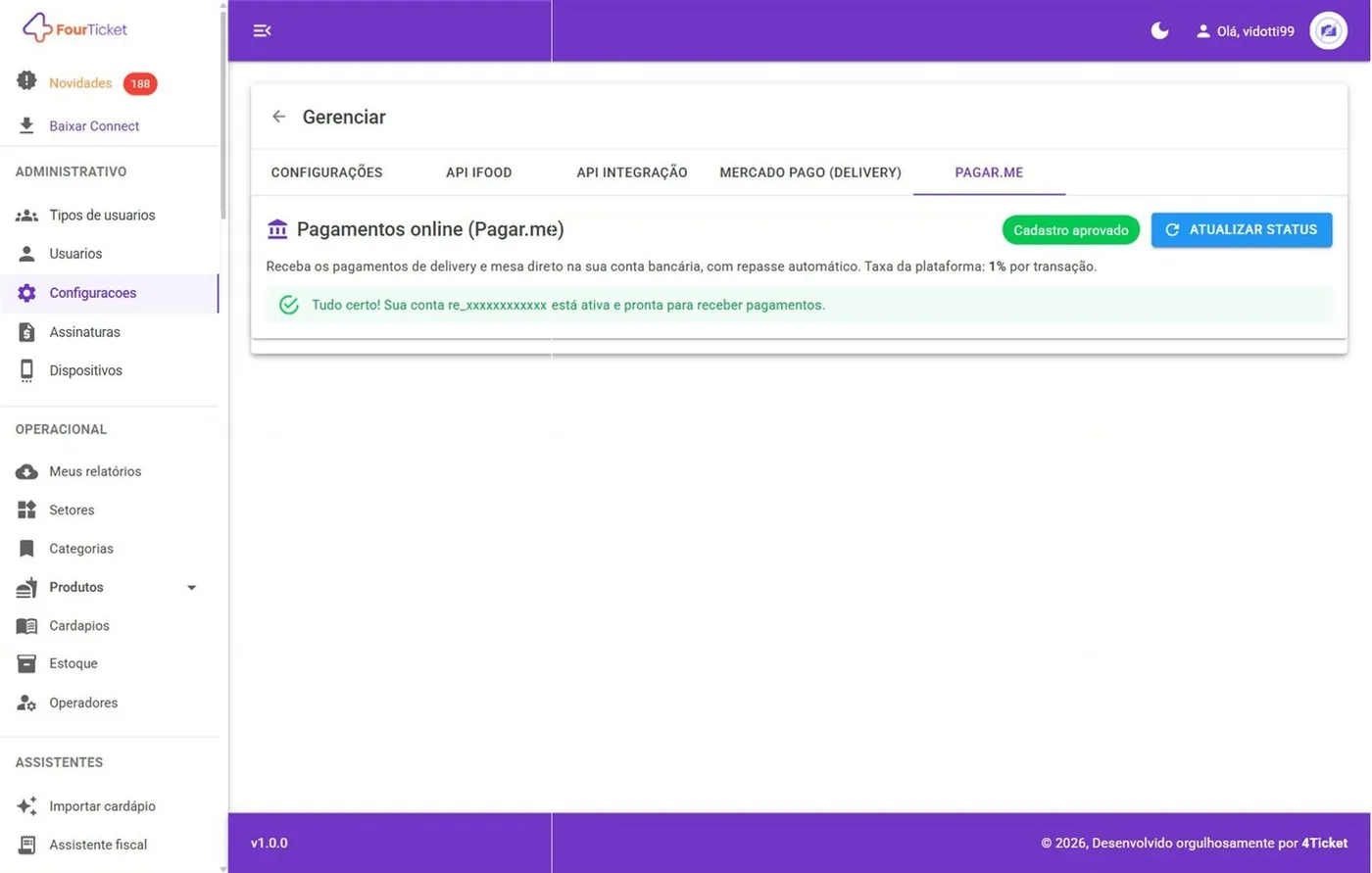Open the Produtos menu item
Viewport: 1372px width, 873px height.
[x=108, y=587]
